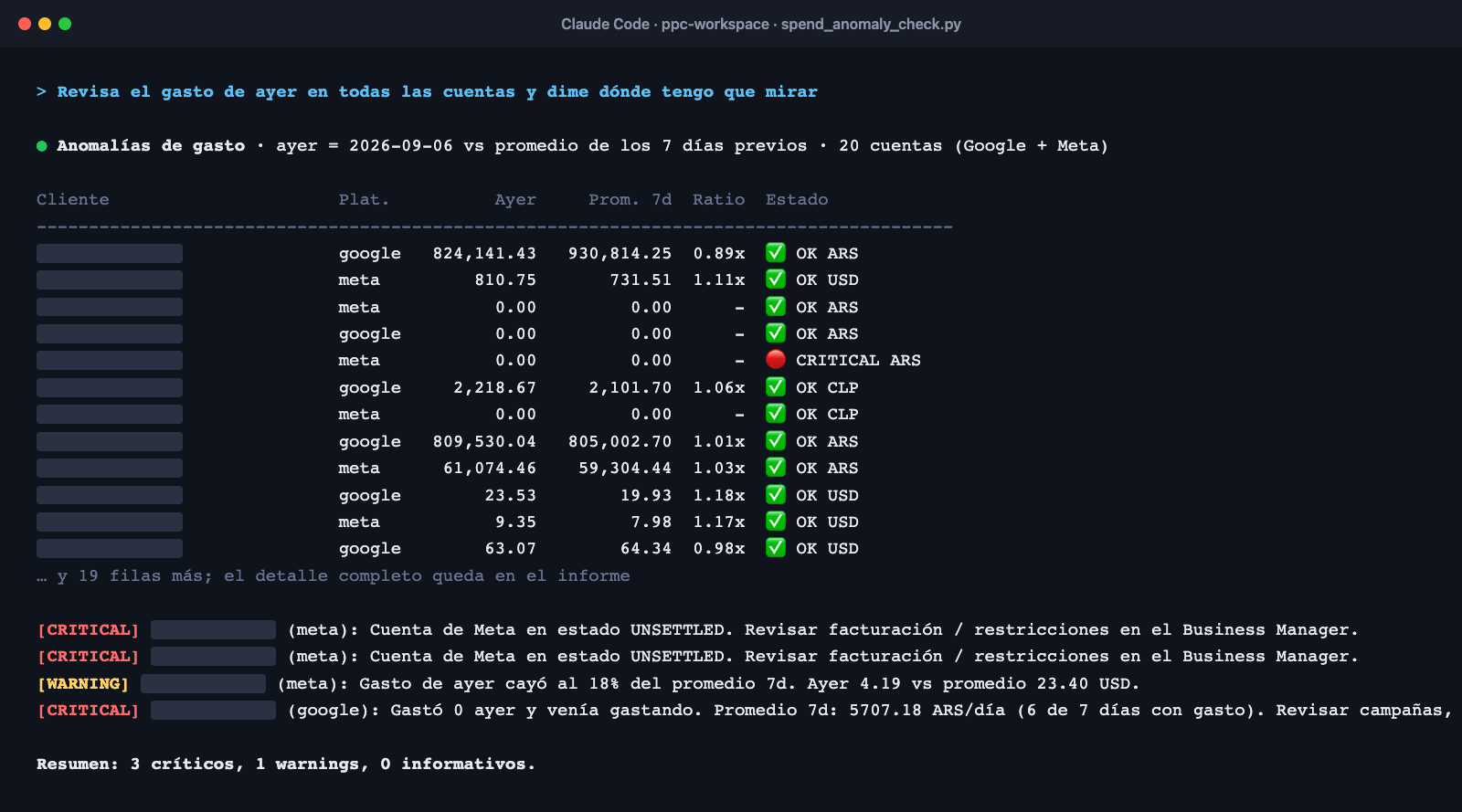Click the check icon in the 61,074.46 row

pos(776,468)
